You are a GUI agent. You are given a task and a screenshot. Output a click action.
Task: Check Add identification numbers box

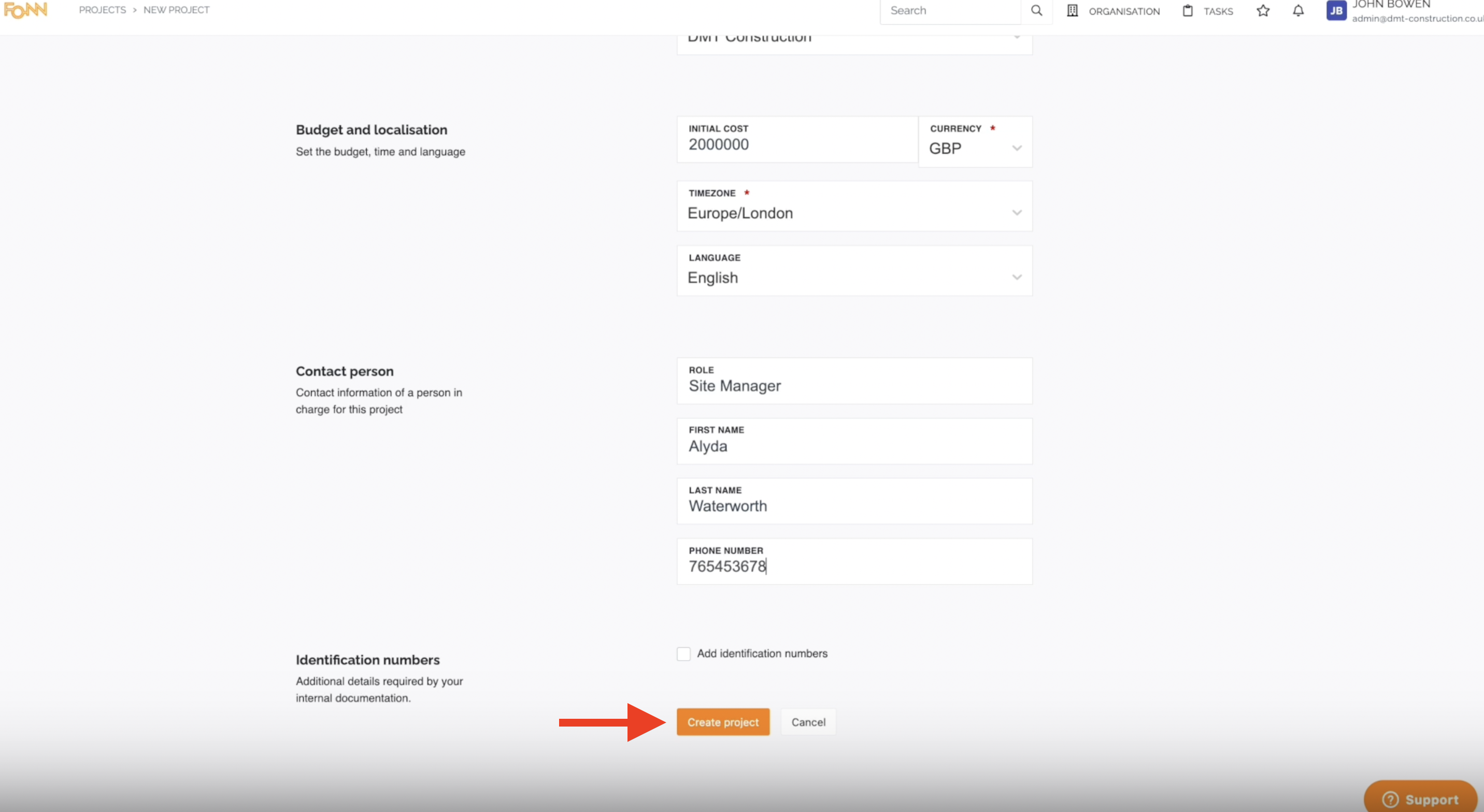pyautogui.click(x=683, y=654)
